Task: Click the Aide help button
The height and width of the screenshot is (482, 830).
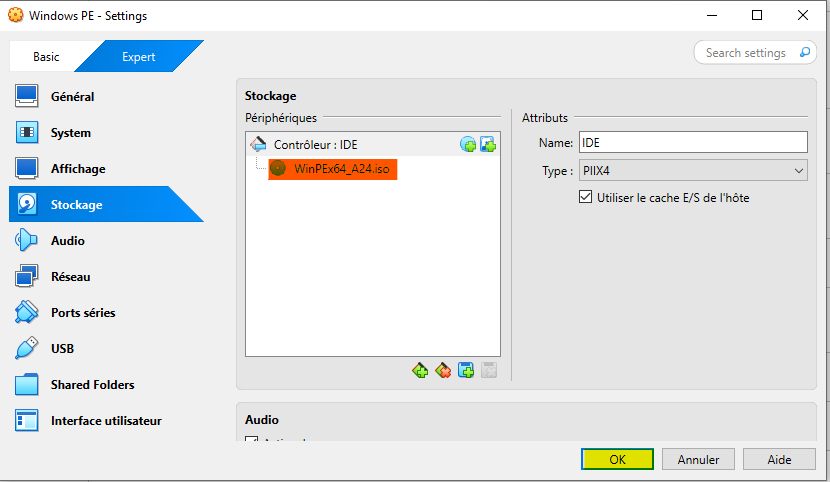Action: pyautogui.click(x=779, y=460)
